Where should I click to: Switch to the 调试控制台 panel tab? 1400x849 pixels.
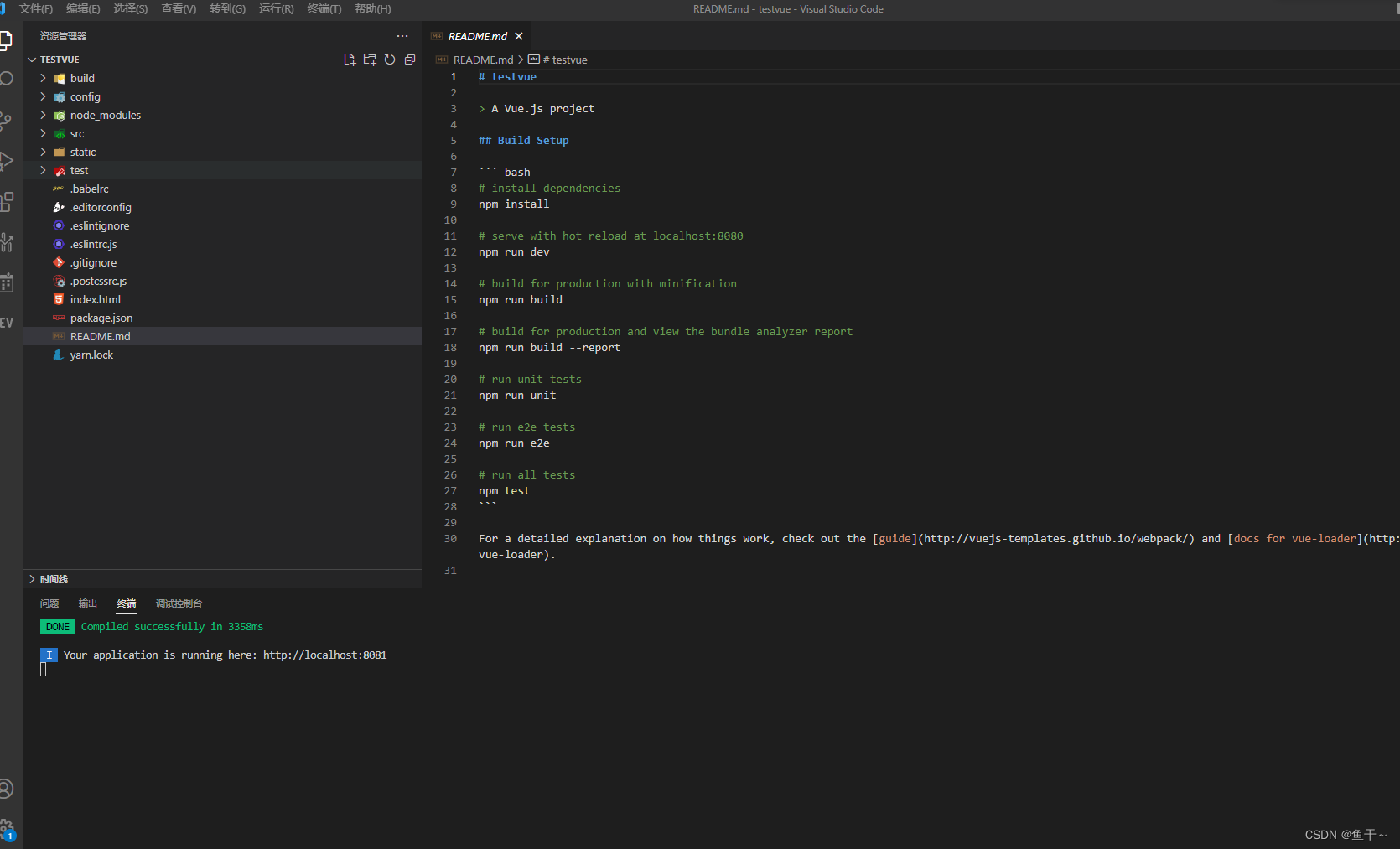[x=179, y=603]
